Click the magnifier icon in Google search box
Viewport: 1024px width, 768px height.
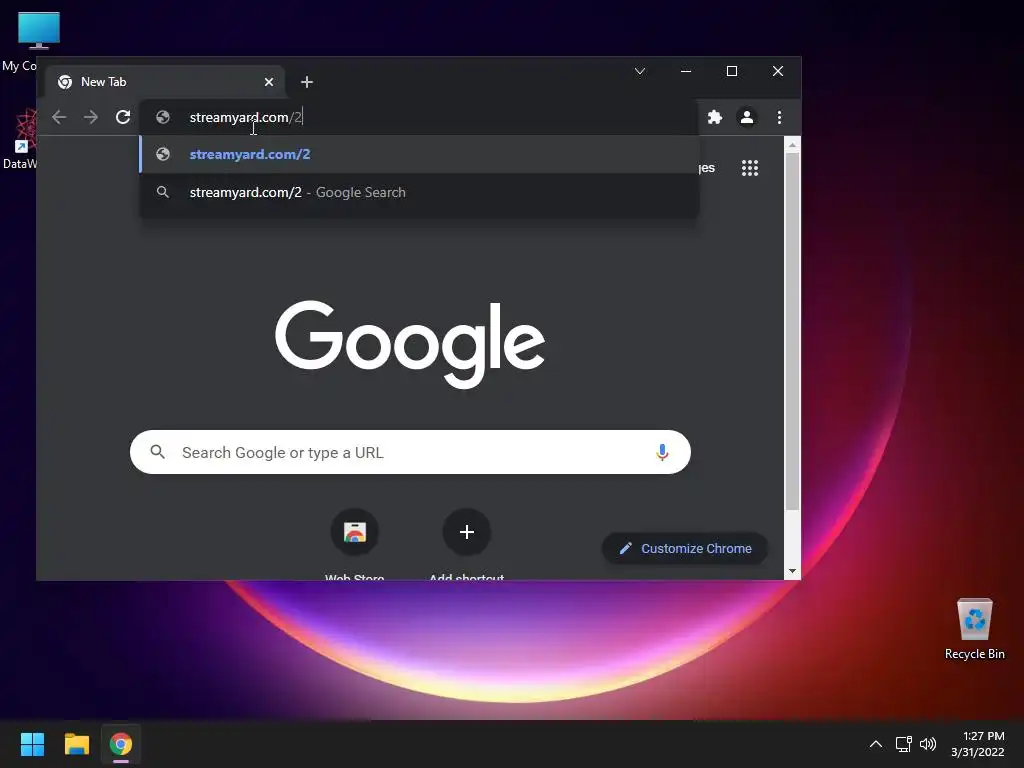[x=157, y=452]
